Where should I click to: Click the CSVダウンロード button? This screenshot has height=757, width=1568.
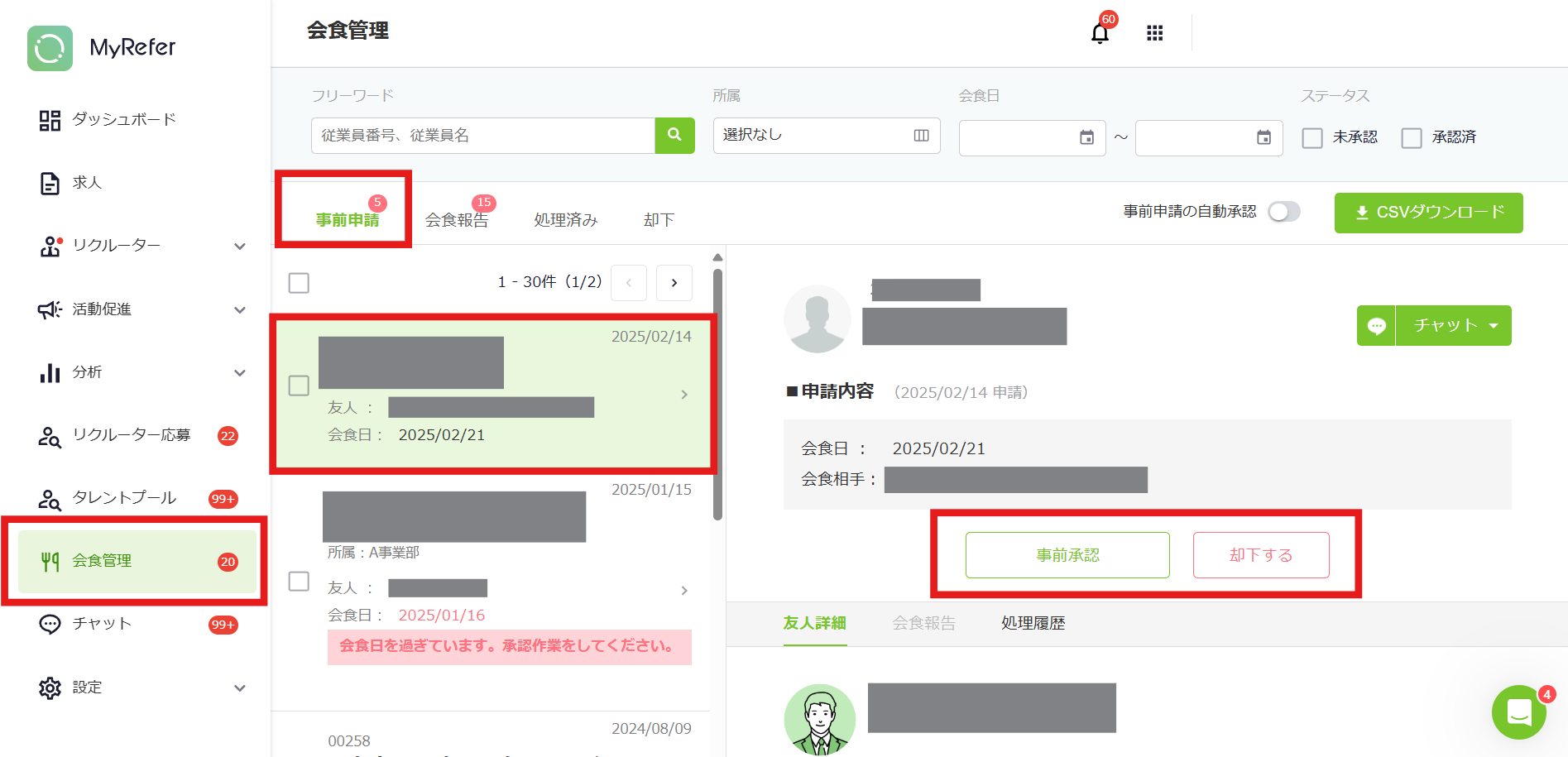pyautogui.click(x=1428, y=213)
